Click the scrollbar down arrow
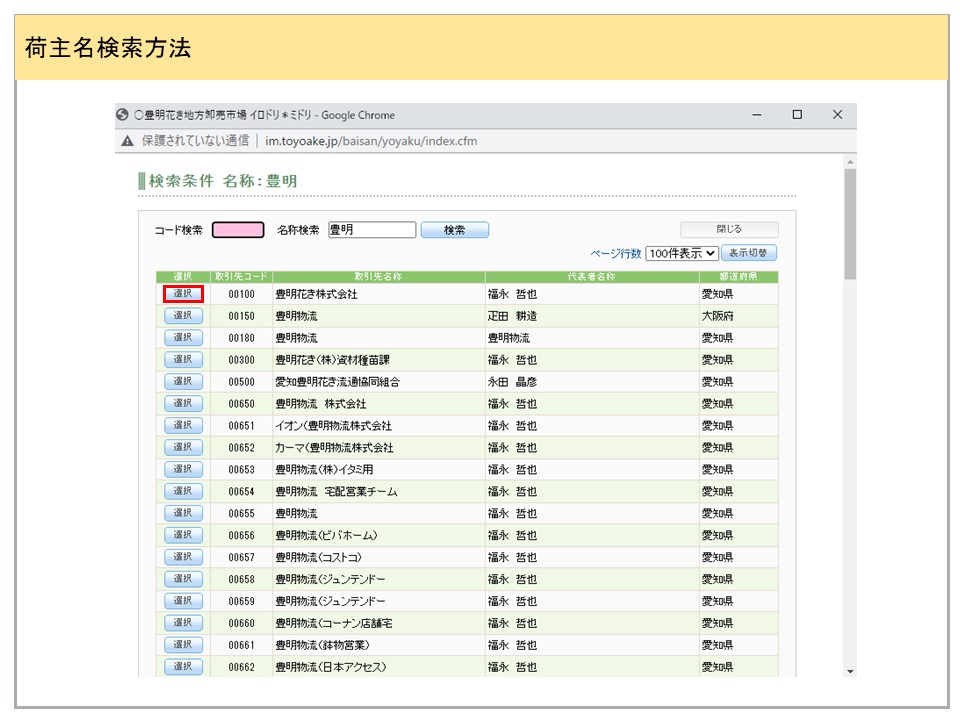 pos(850,671)
